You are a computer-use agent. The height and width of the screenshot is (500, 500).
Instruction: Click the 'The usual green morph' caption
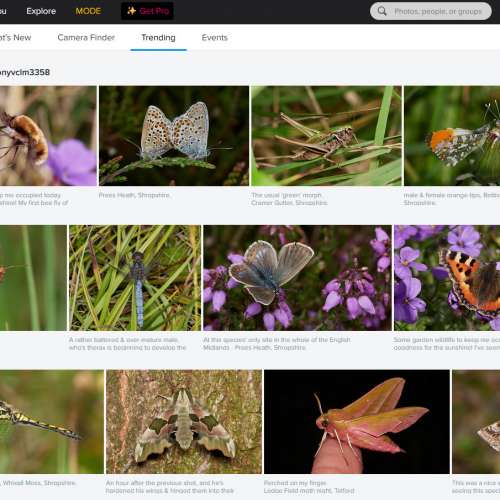289,199
